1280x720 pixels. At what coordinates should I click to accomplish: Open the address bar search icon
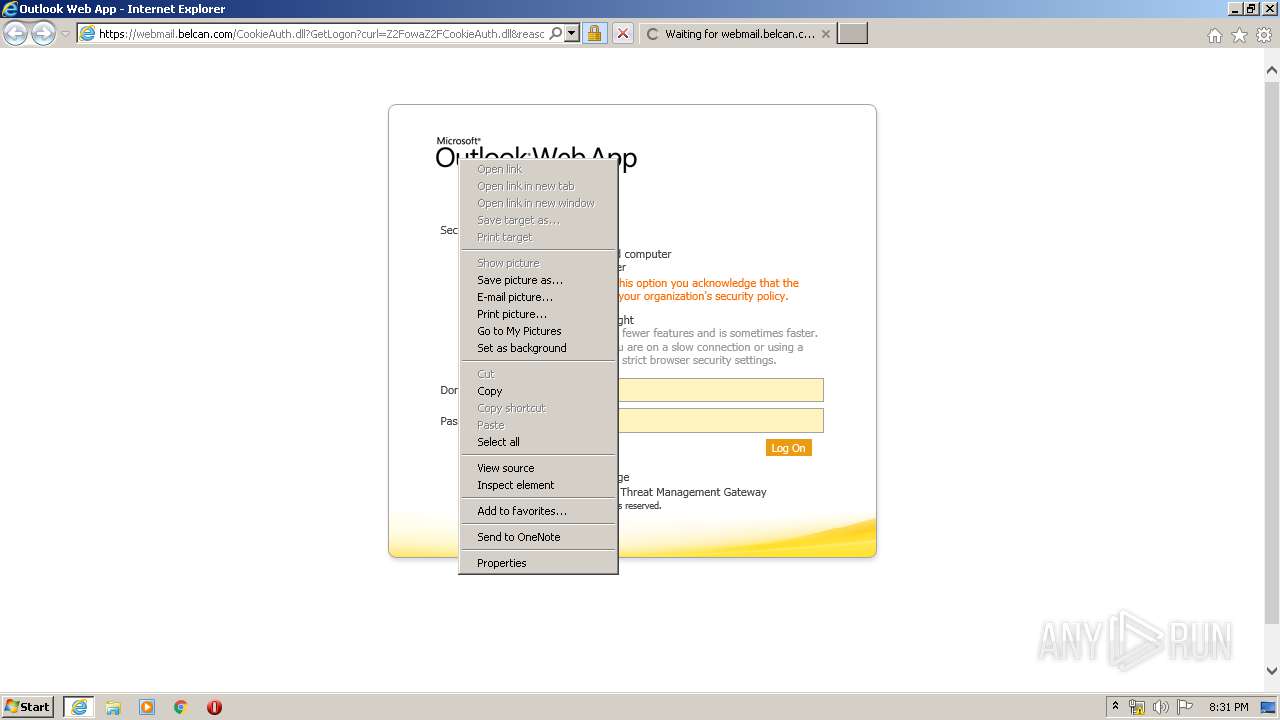click(x=556, y=33)
